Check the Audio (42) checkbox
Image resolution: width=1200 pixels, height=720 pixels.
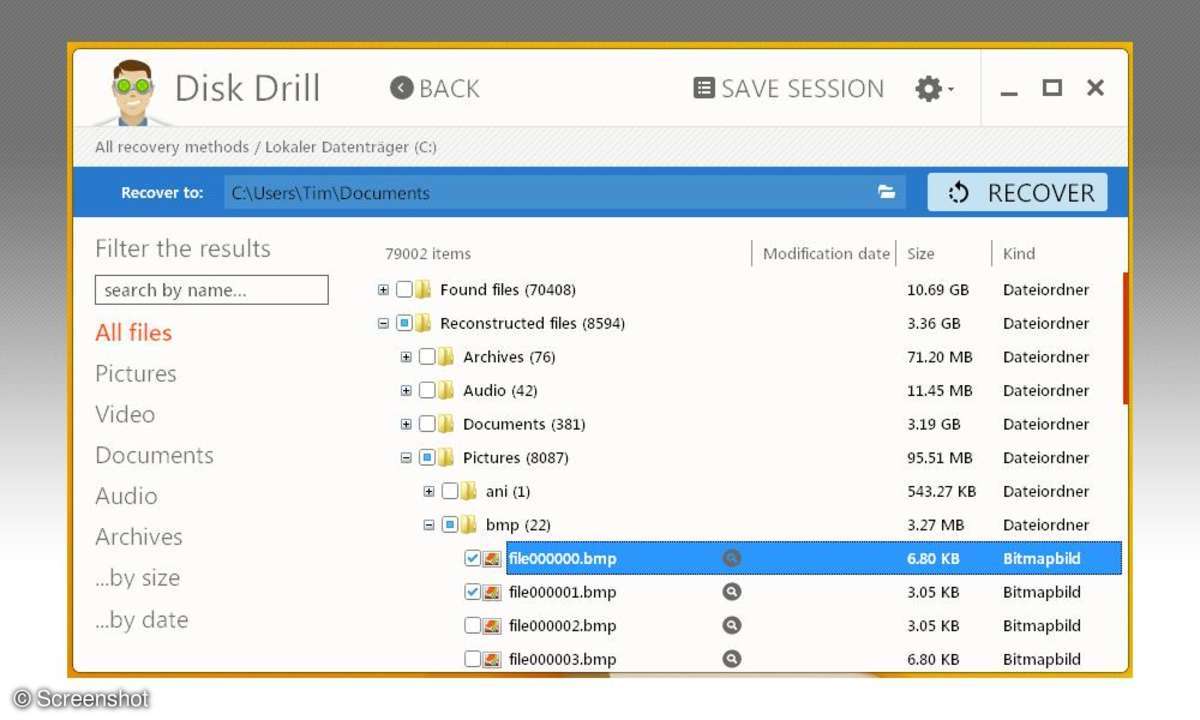(427, 391)
